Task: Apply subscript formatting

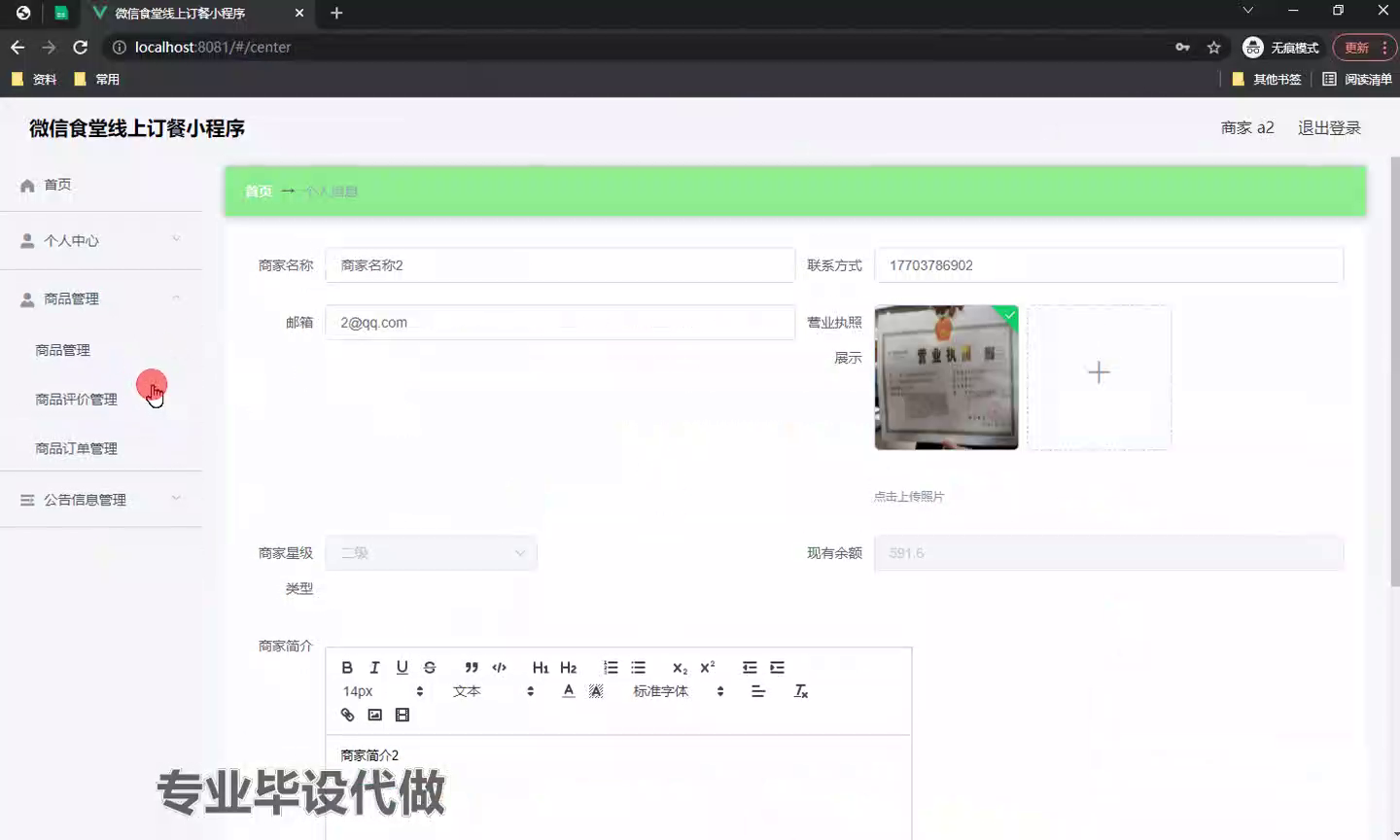Action: pyautogui.click(x=680, y=668)
